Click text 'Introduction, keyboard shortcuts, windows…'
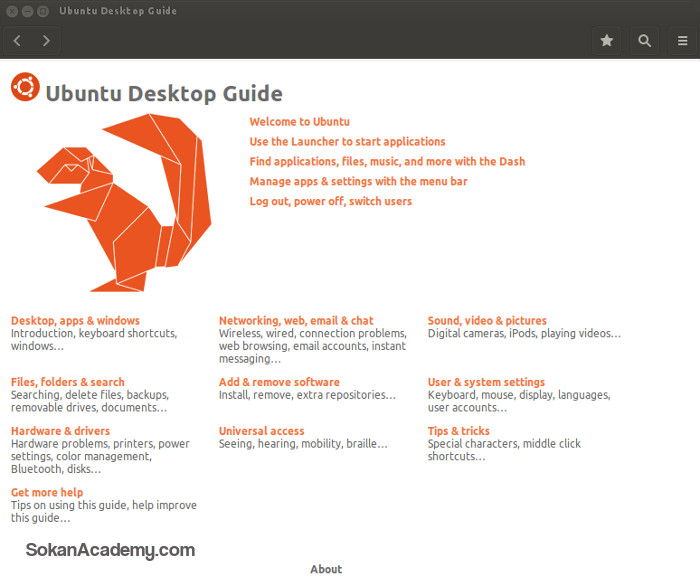The image size is (700, 586). tap(94, 340)
